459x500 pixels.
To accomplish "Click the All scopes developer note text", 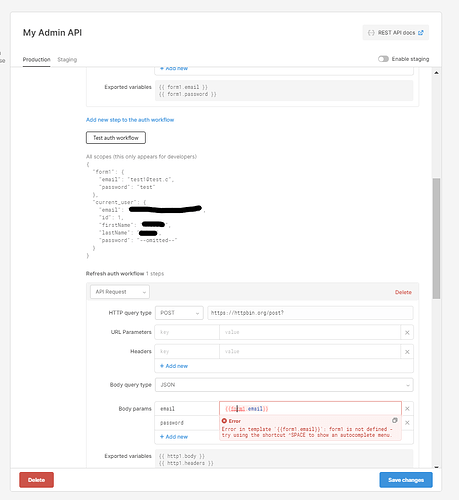I will [x=141, y=157].
